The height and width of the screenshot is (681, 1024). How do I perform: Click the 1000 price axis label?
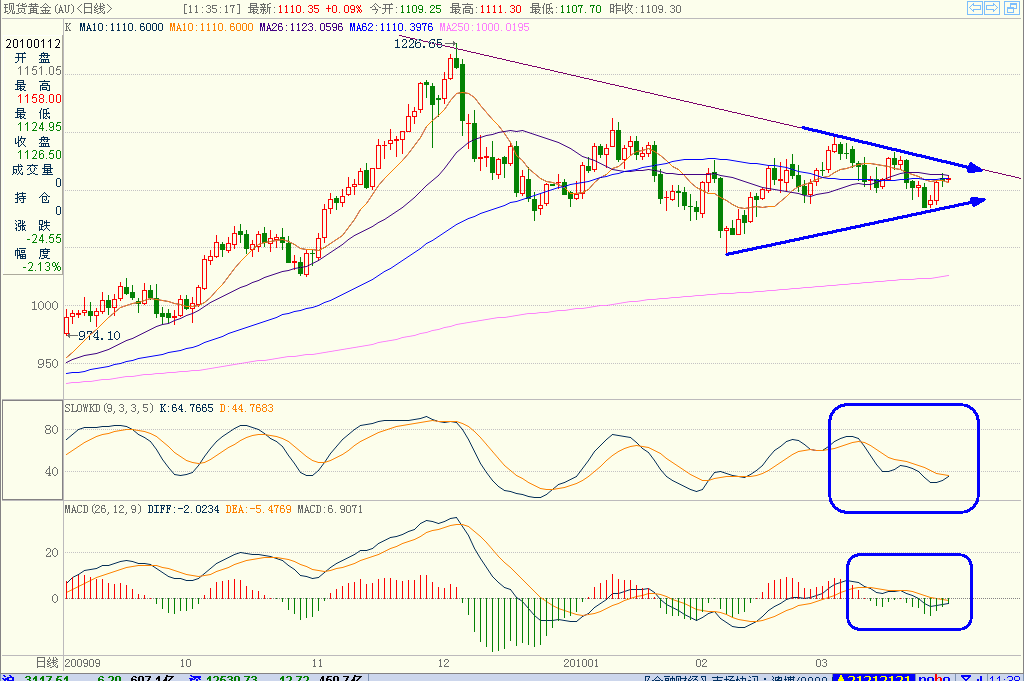pyautogui.click(x=44, y=306)
